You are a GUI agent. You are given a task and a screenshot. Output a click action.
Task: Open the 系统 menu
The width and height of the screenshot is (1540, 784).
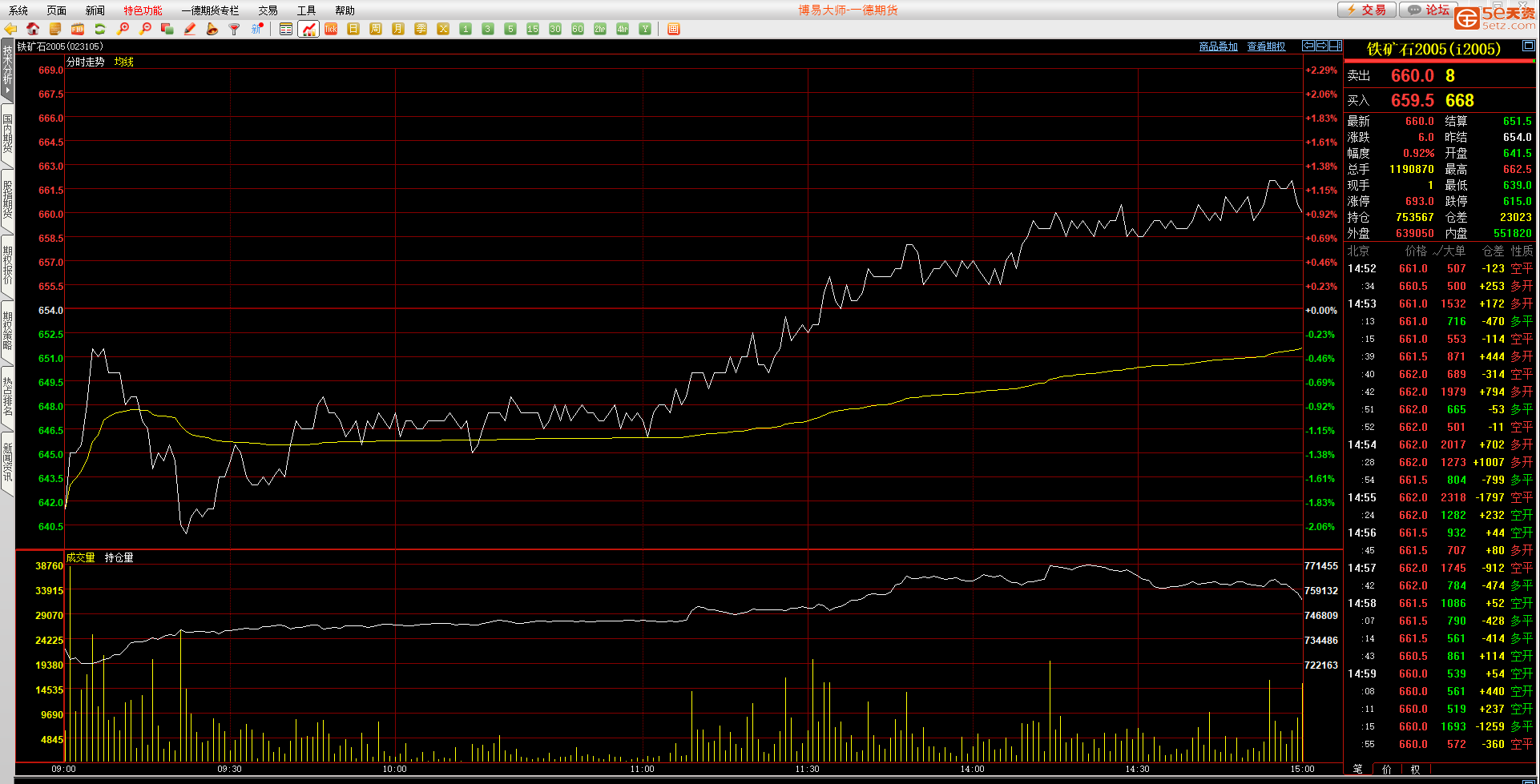18,10
